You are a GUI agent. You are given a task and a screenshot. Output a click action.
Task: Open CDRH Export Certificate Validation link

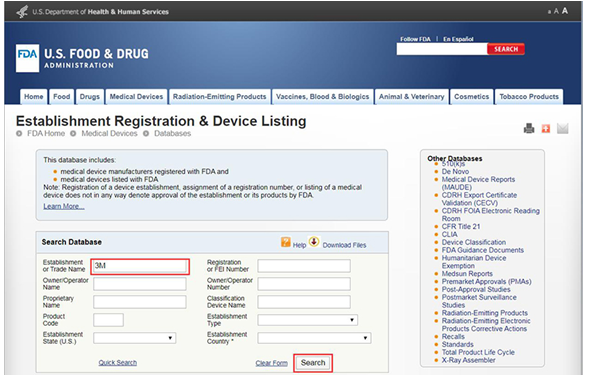pos(479,199)
